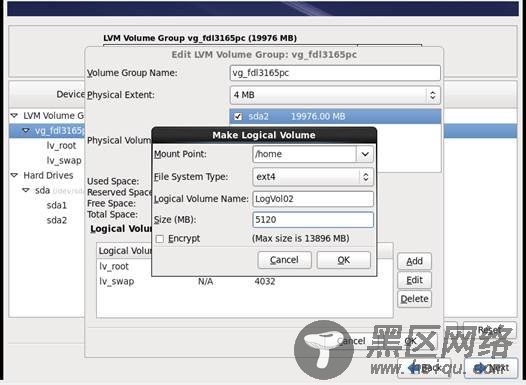Click Add in Edit LVM Volume Group
Screen dimensions: 526x385
pos(414,261)
